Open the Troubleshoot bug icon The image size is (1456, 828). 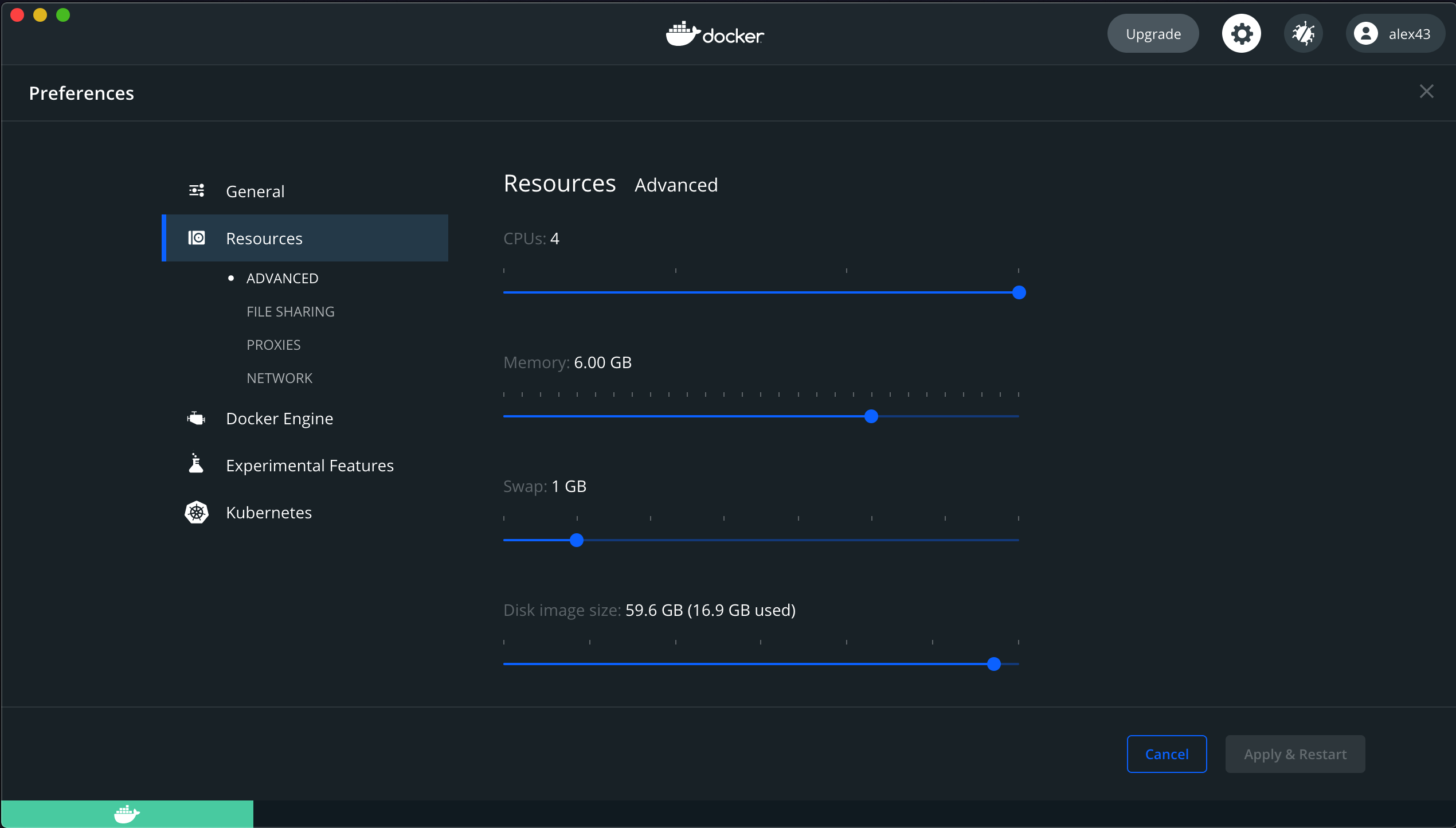point(1303,33)
